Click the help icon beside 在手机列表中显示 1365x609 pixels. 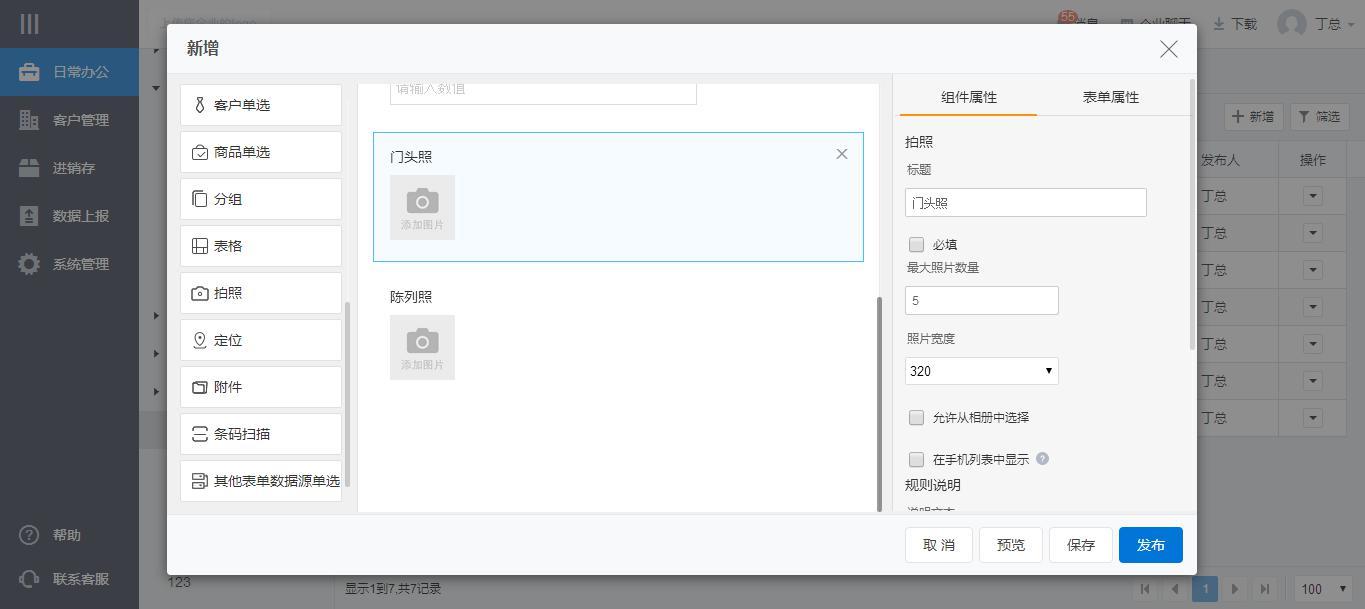point(1042,459)
